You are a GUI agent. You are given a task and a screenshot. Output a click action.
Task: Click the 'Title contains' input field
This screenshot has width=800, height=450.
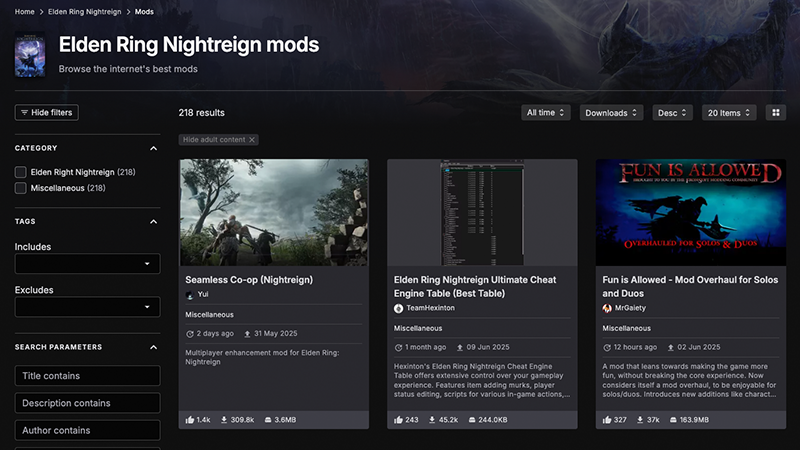(87, 376)
